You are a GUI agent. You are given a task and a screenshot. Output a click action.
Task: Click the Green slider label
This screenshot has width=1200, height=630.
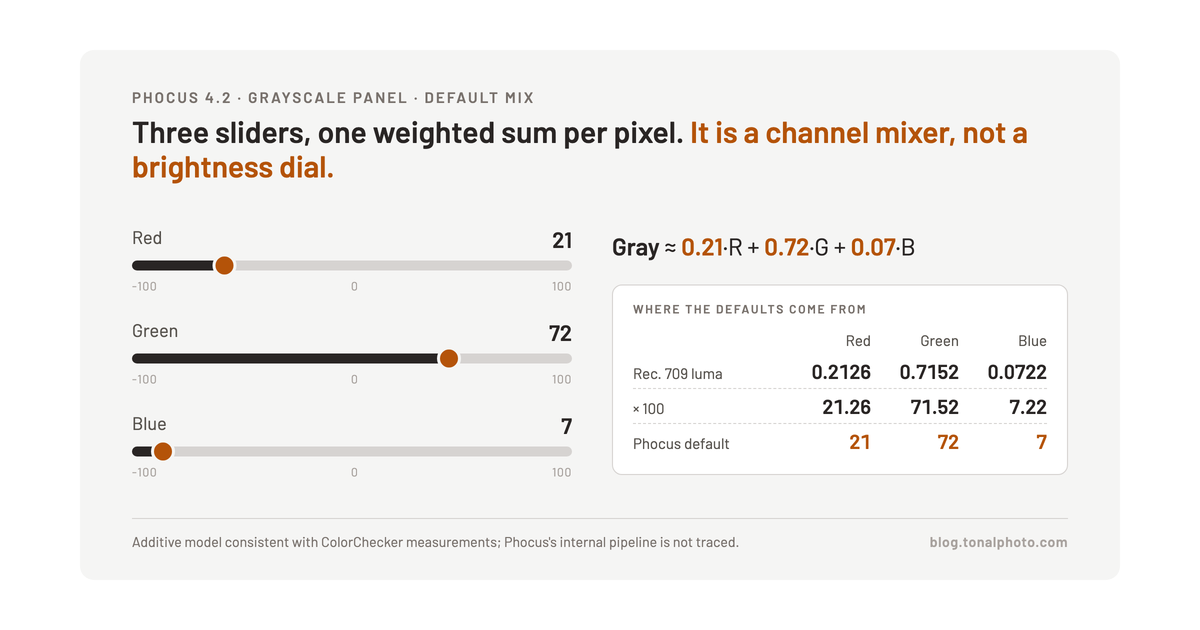click(x=155, y=331)
